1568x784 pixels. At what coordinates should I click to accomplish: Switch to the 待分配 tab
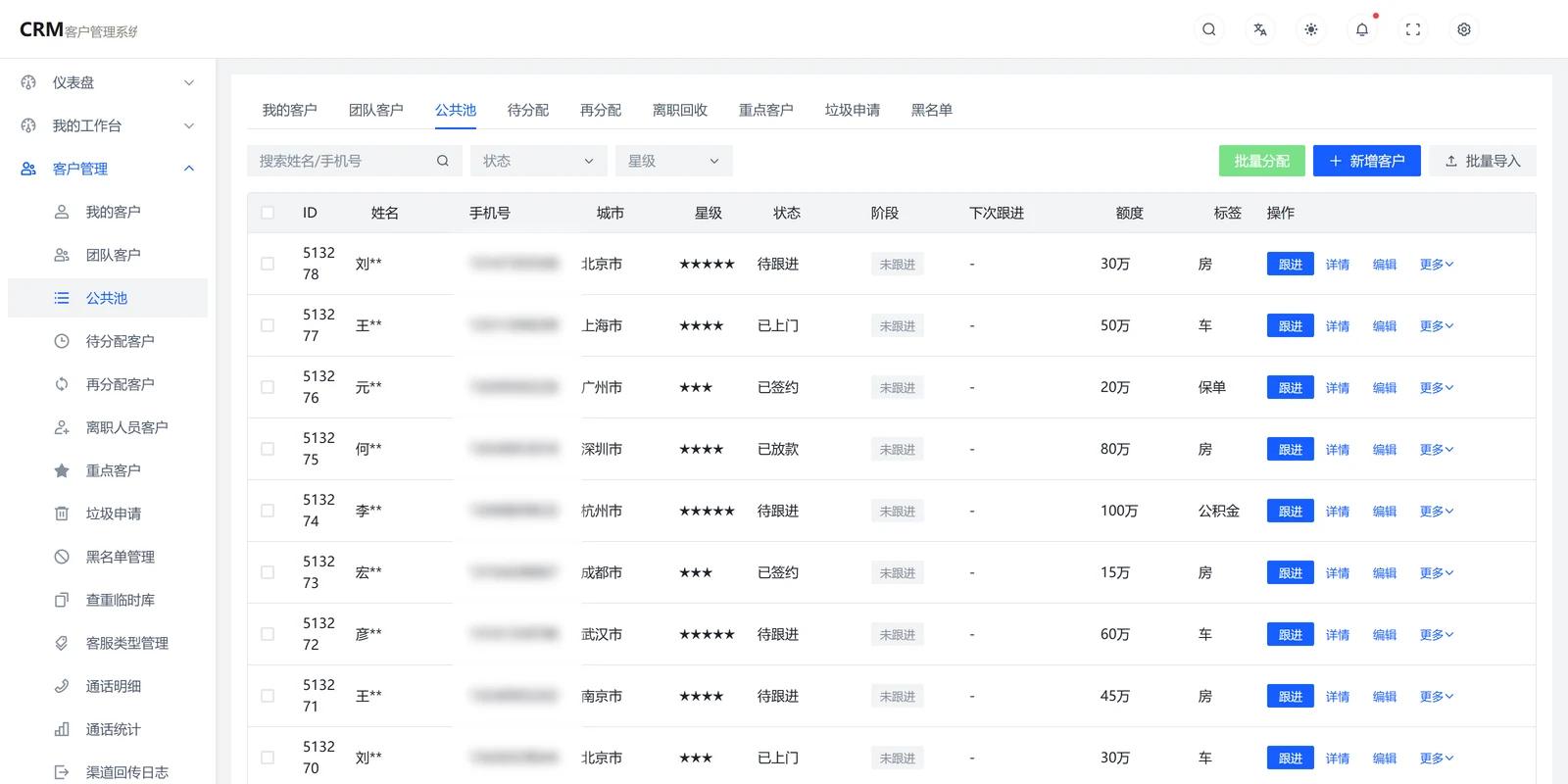pos(528,110)
